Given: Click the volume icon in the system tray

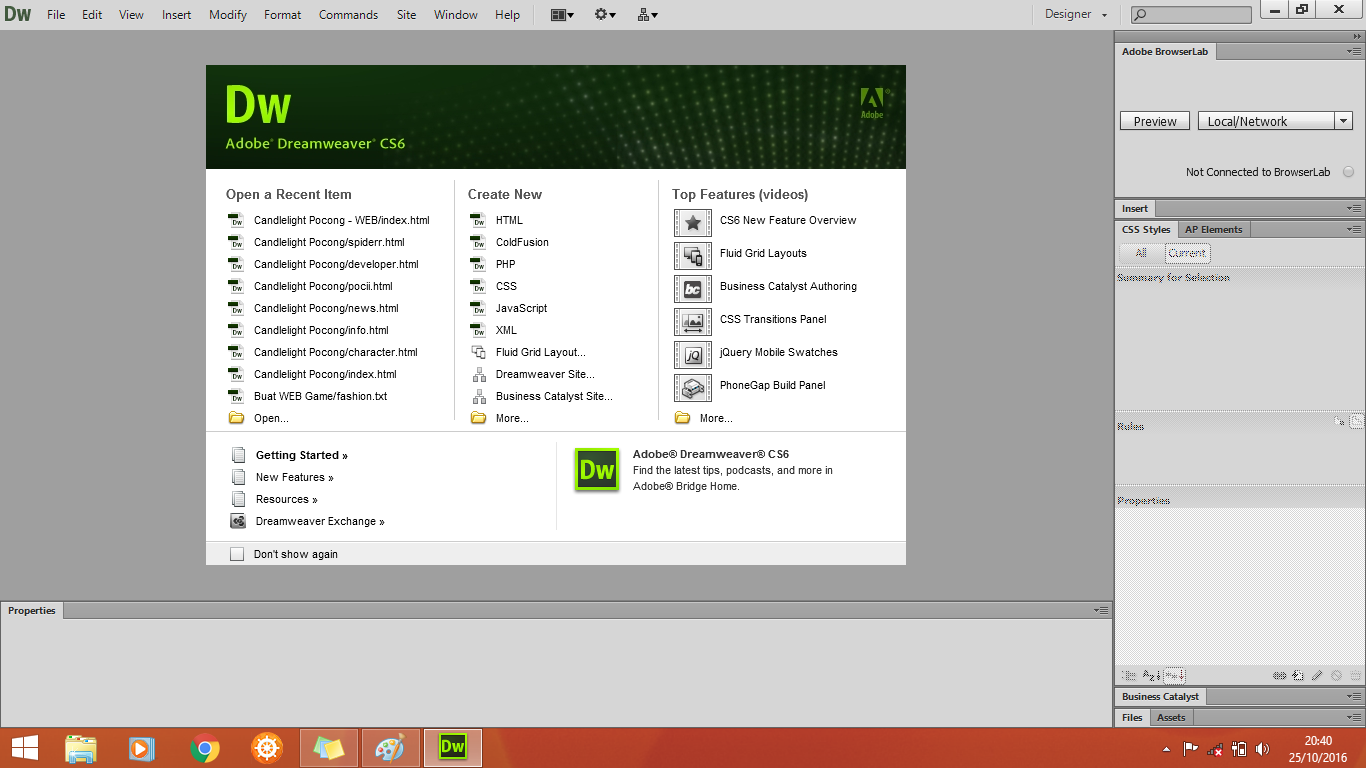Looking at the screenshot, I should [1263, 749].
